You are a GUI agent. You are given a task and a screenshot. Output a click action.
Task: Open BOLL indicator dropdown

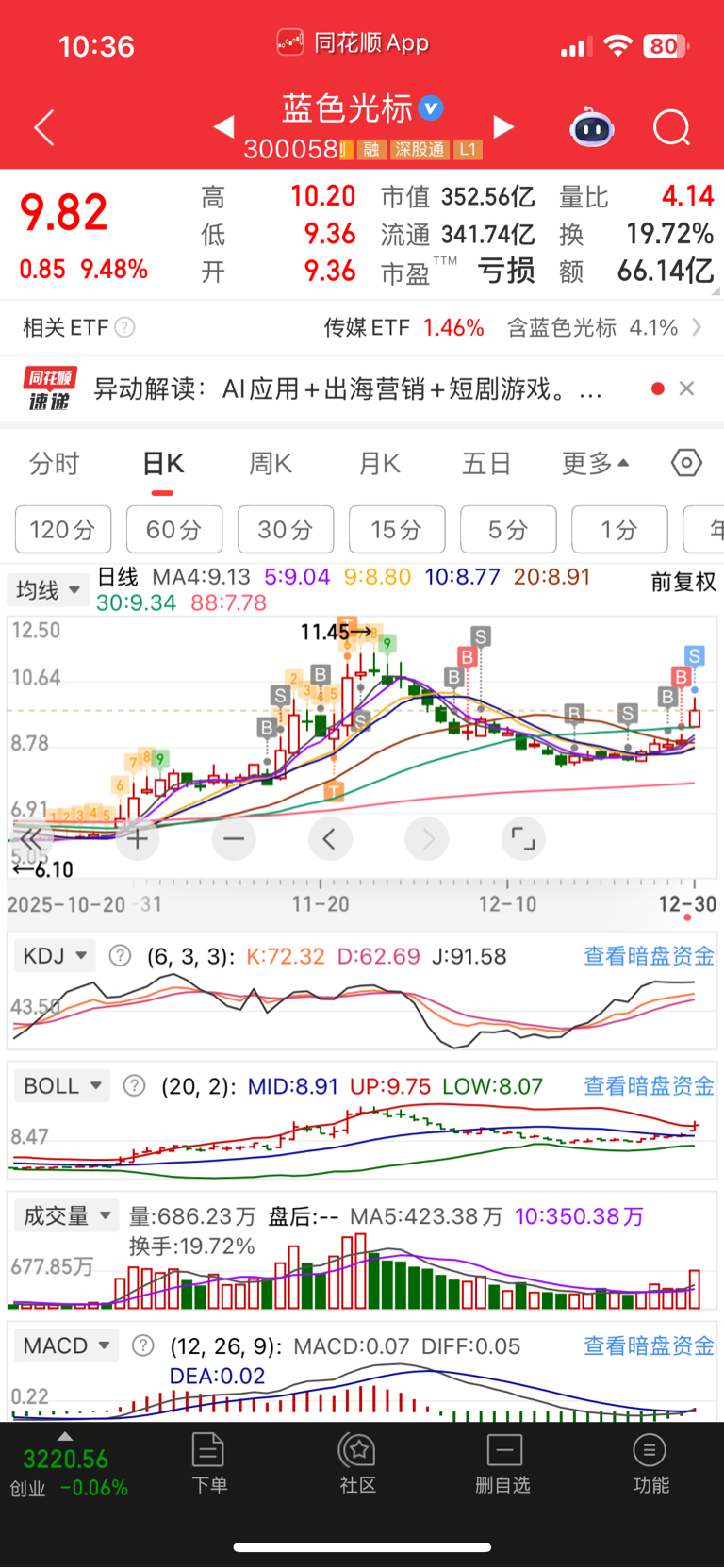coord(62,1086)
